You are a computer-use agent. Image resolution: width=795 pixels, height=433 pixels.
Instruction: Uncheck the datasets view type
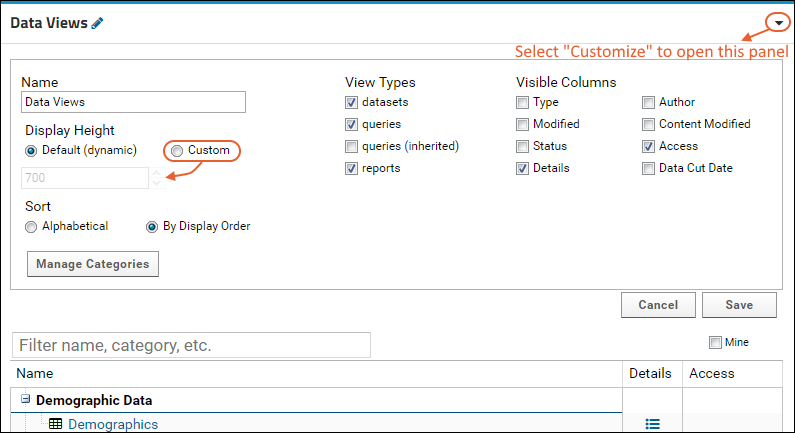click(351, 102)
